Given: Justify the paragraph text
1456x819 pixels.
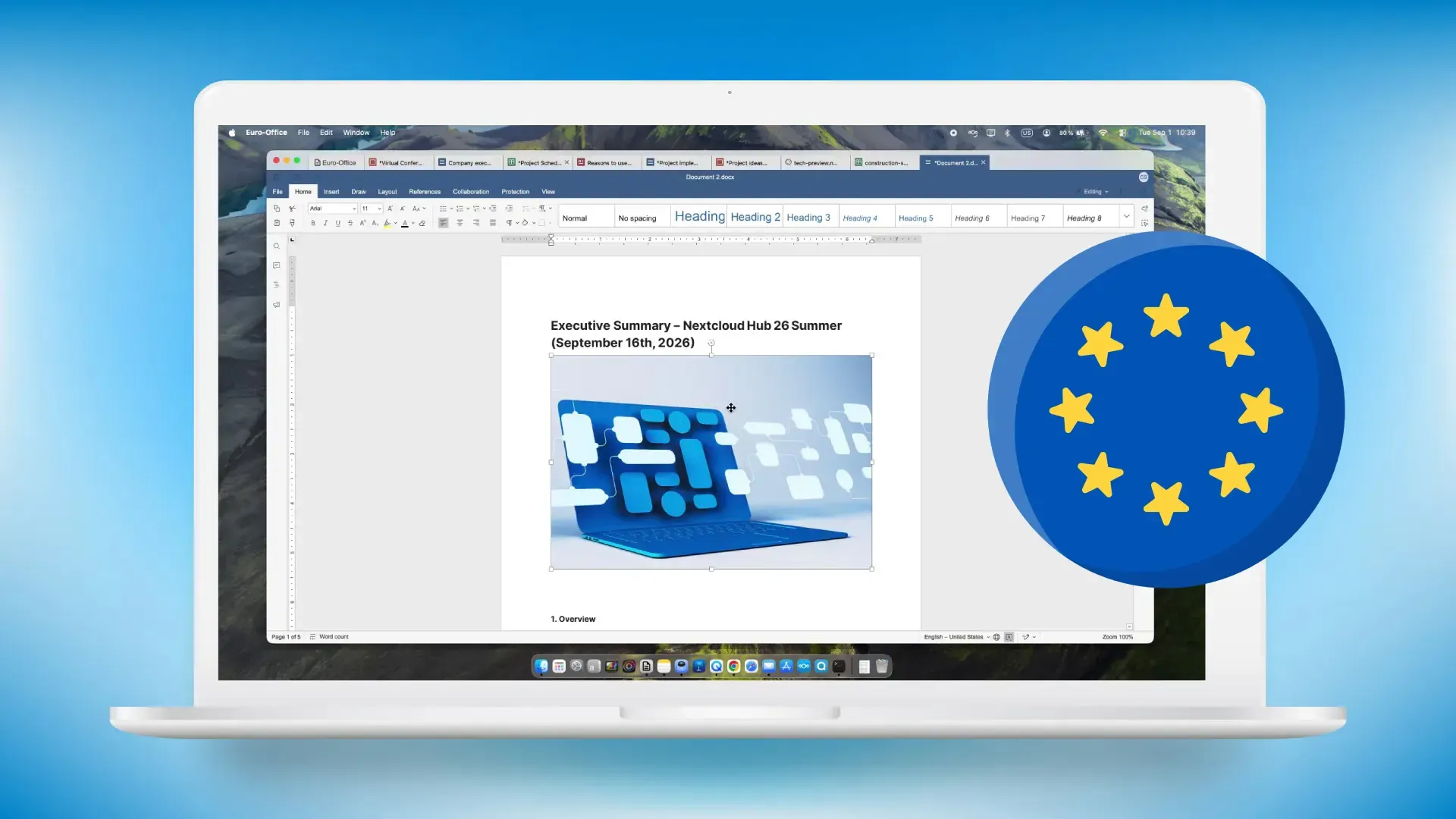Looking at the screenshot, I should point(493,223).
